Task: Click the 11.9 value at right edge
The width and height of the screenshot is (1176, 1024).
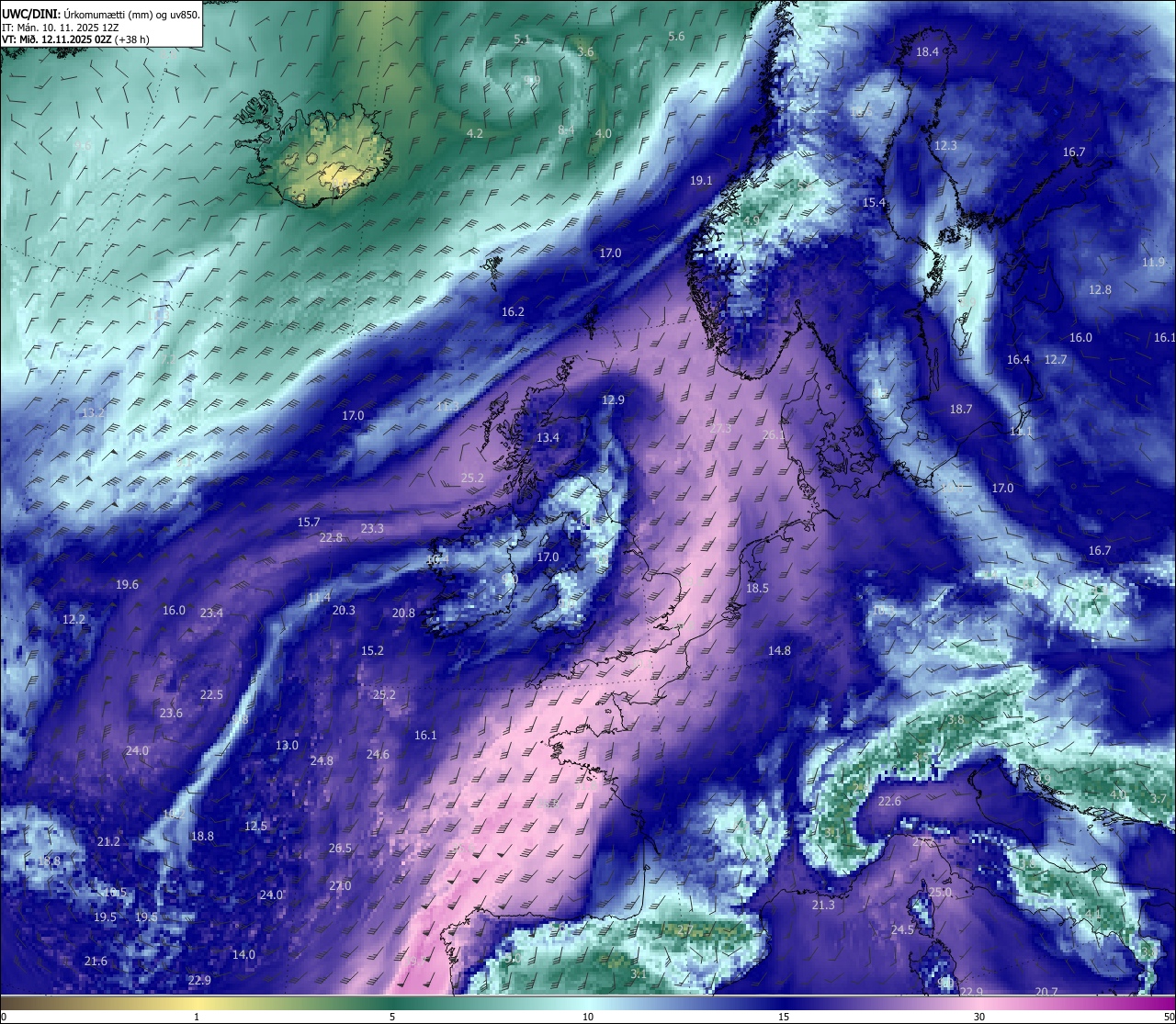Action: pos(1154,263)
